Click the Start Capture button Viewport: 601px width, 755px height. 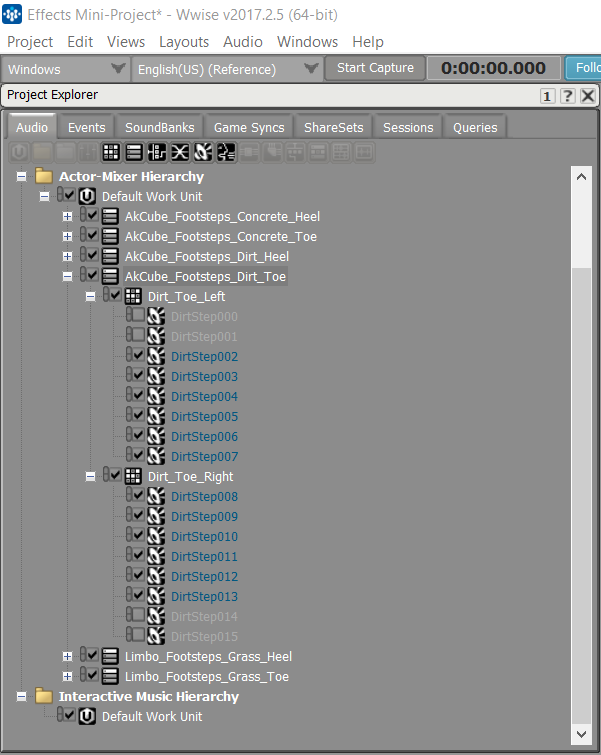(x=375, y=68)
